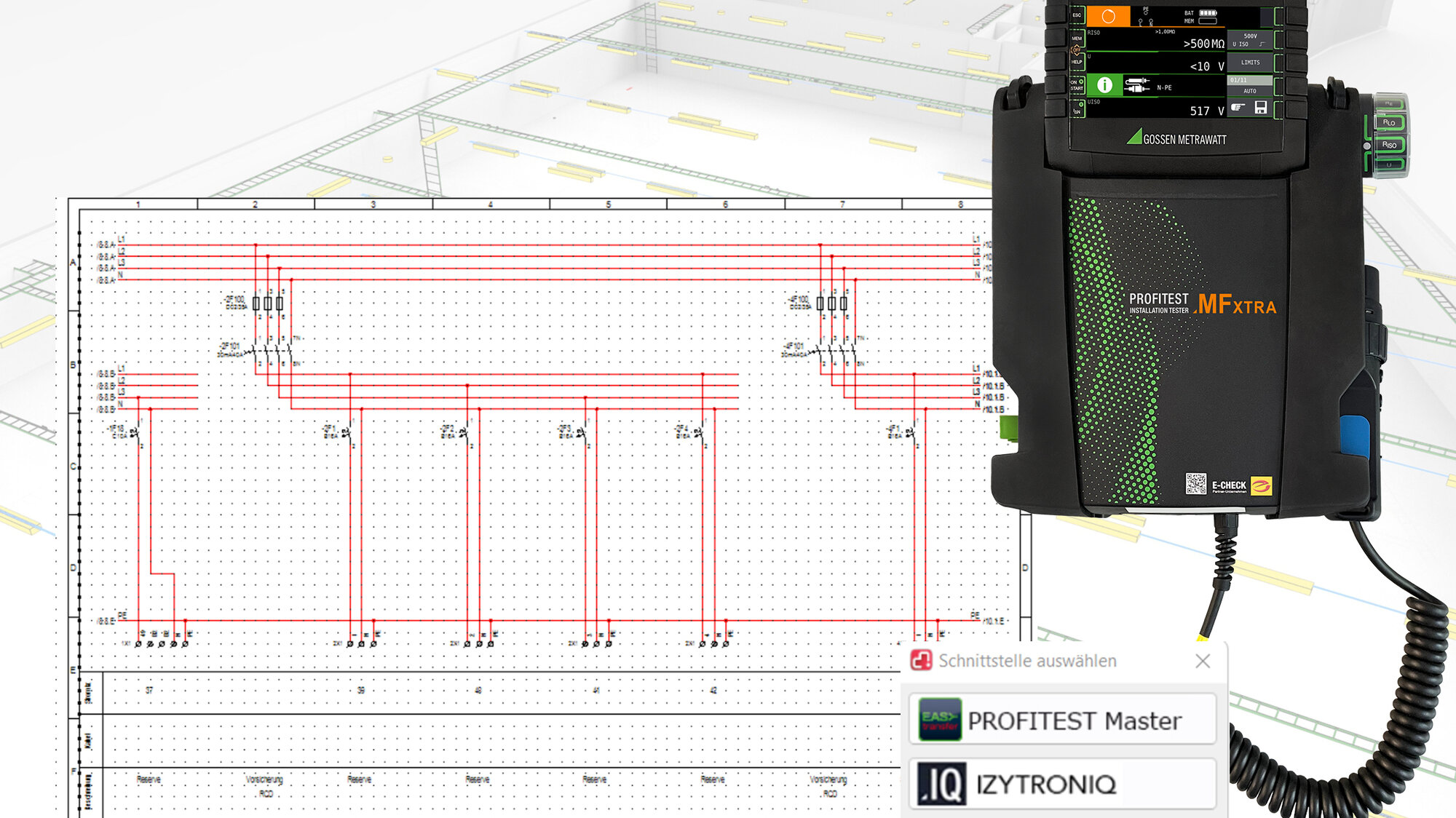This screenshot has height=818, width=1456.
Task: Click the PROFITEST MF XTRA label
Action: tap(1202, 303)
